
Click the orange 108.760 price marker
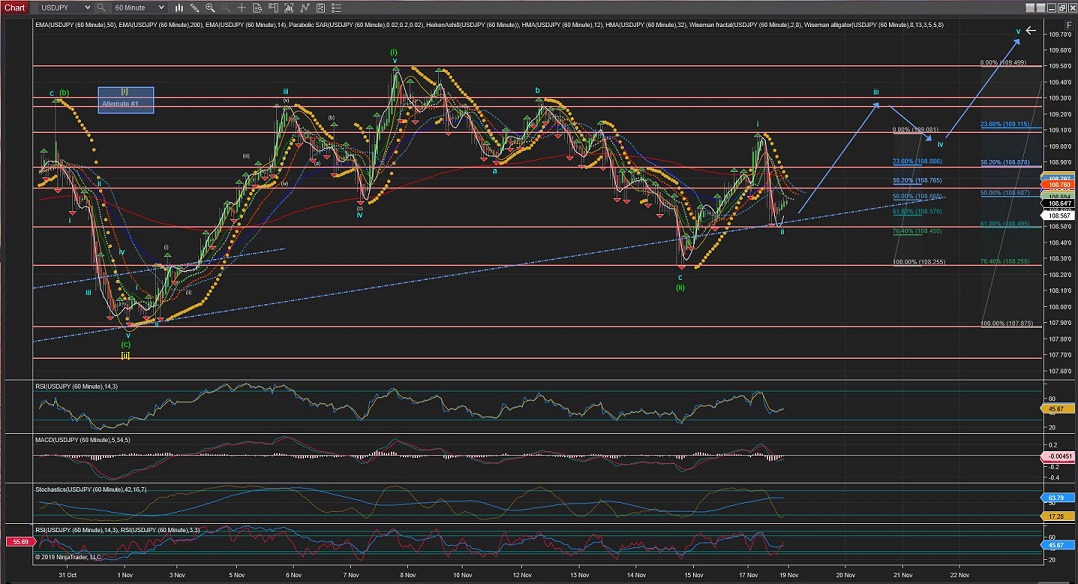pyautogui.click(x=1057, y=185)
